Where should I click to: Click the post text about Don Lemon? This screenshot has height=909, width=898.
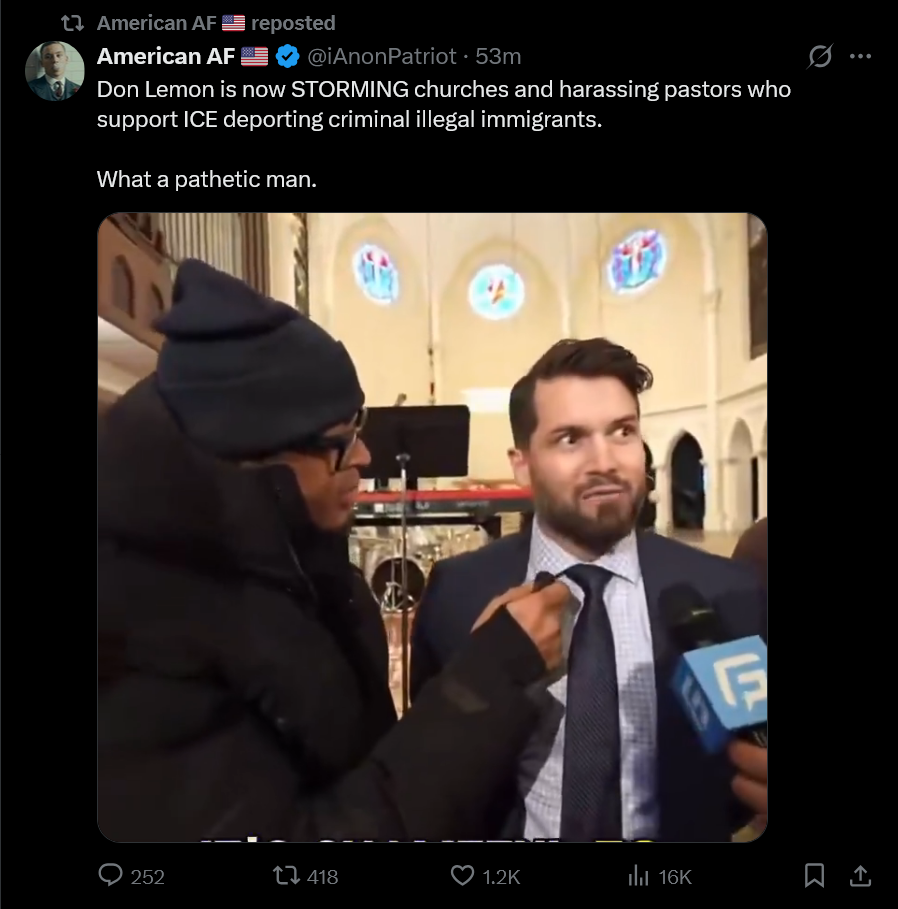(x=443, y=134)
